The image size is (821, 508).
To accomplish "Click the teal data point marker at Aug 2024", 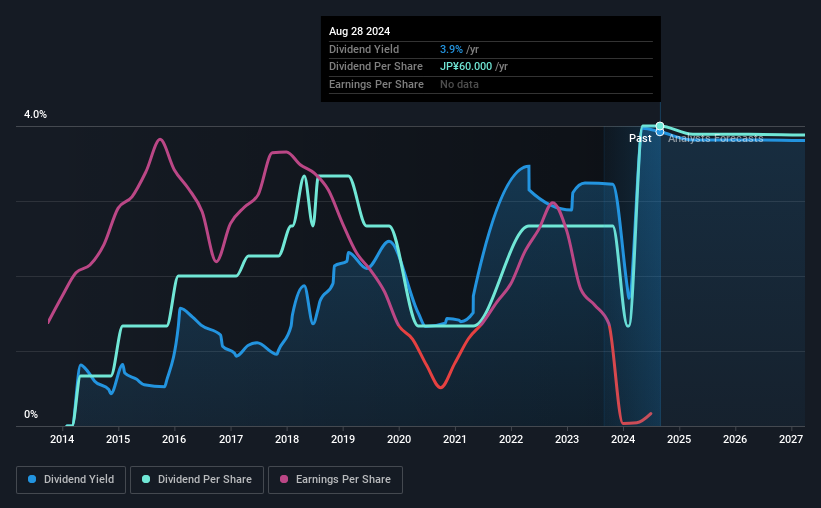I will coord(660,126).
